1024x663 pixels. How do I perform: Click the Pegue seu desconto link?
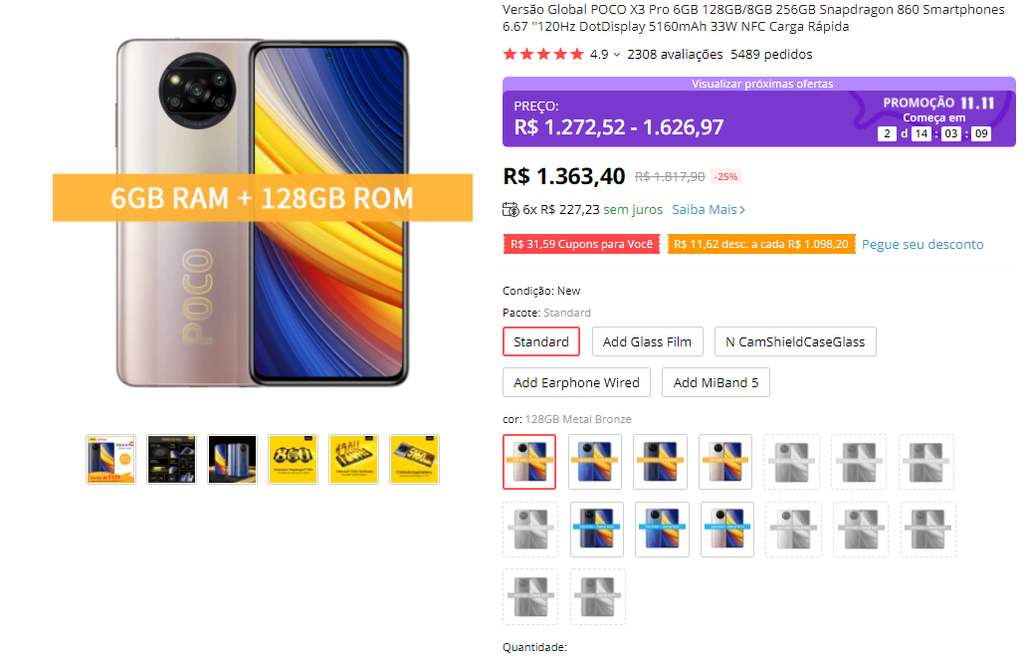922,244
